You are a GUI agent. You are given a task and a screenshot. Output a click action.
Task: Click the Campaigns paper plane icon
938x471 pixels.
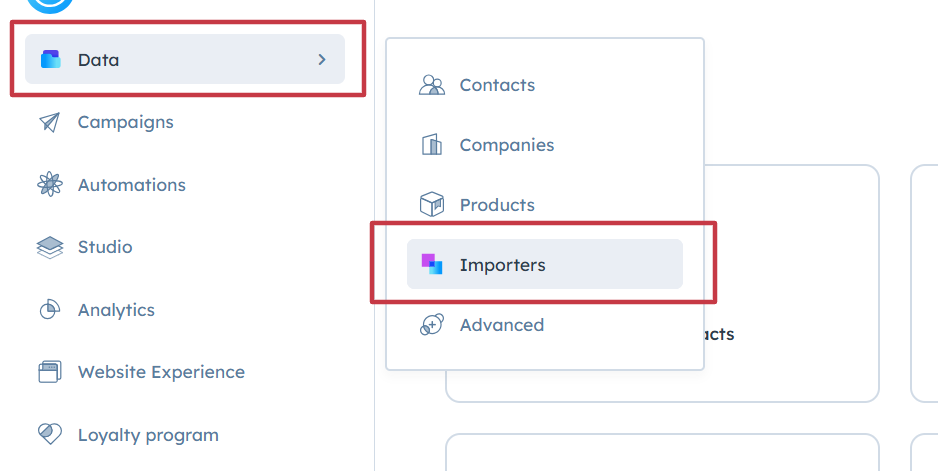pyautogui.click(x=50, y=122)
